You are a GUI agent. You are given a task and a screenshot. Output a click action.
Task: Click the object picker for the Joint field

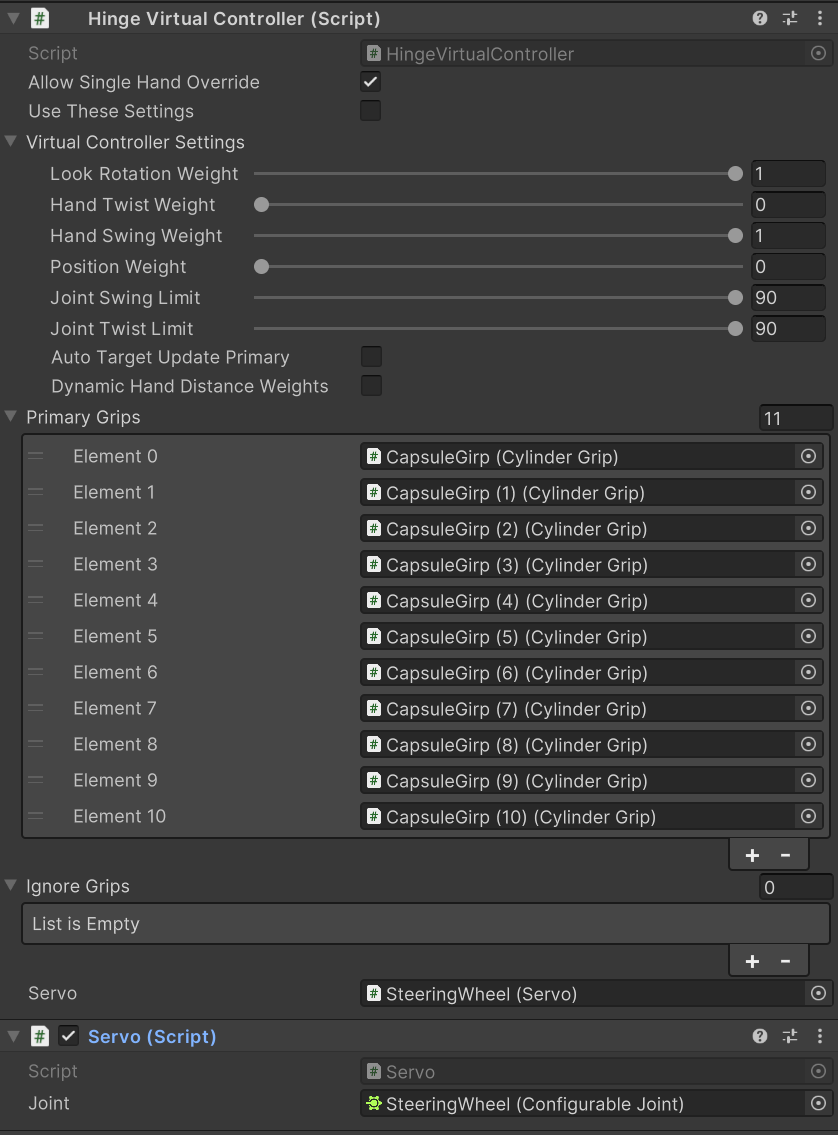pos(818,1104)
